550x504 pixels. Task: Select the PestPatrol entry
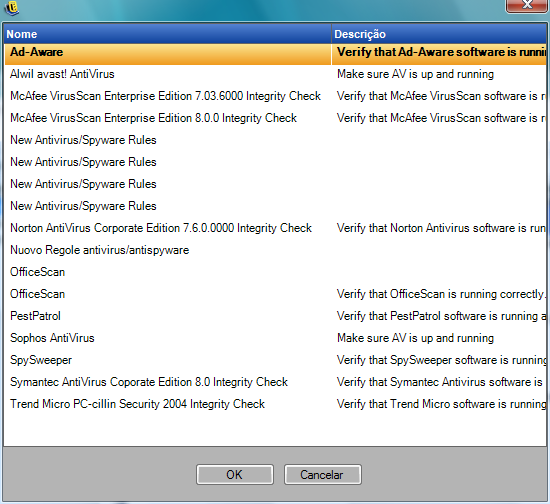click(35, 316)
